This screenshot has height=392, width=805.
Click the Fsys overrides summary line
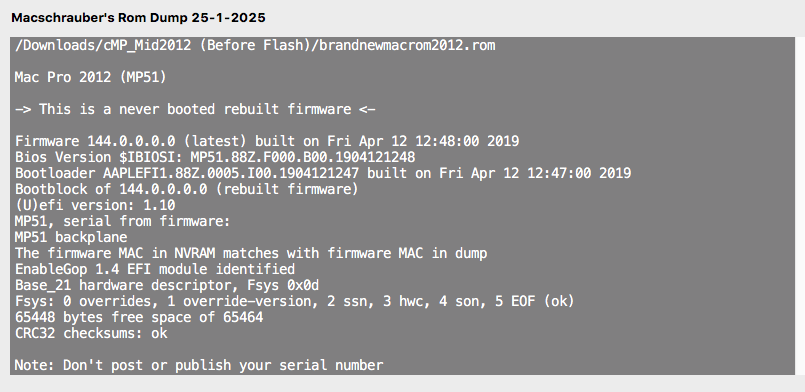[294, 301]
